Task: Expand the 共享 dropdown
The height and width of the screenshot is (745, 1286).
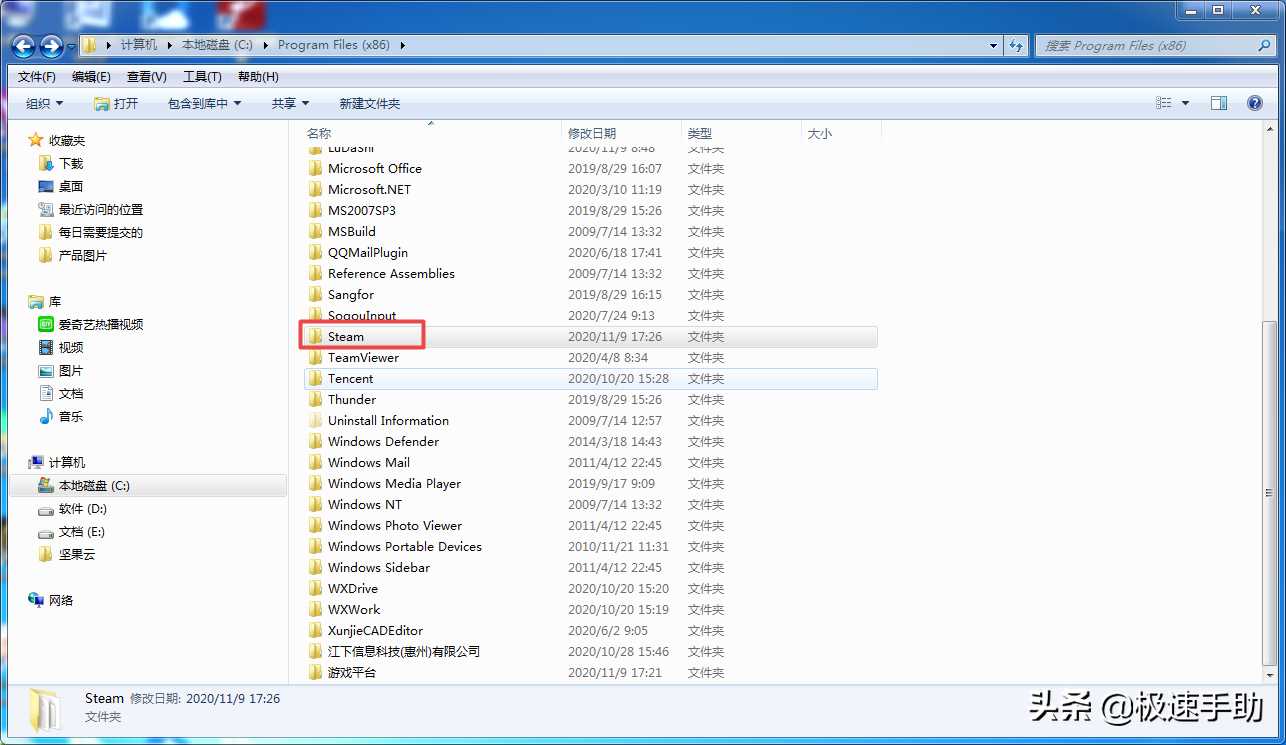Action: (x=290, y=103)
